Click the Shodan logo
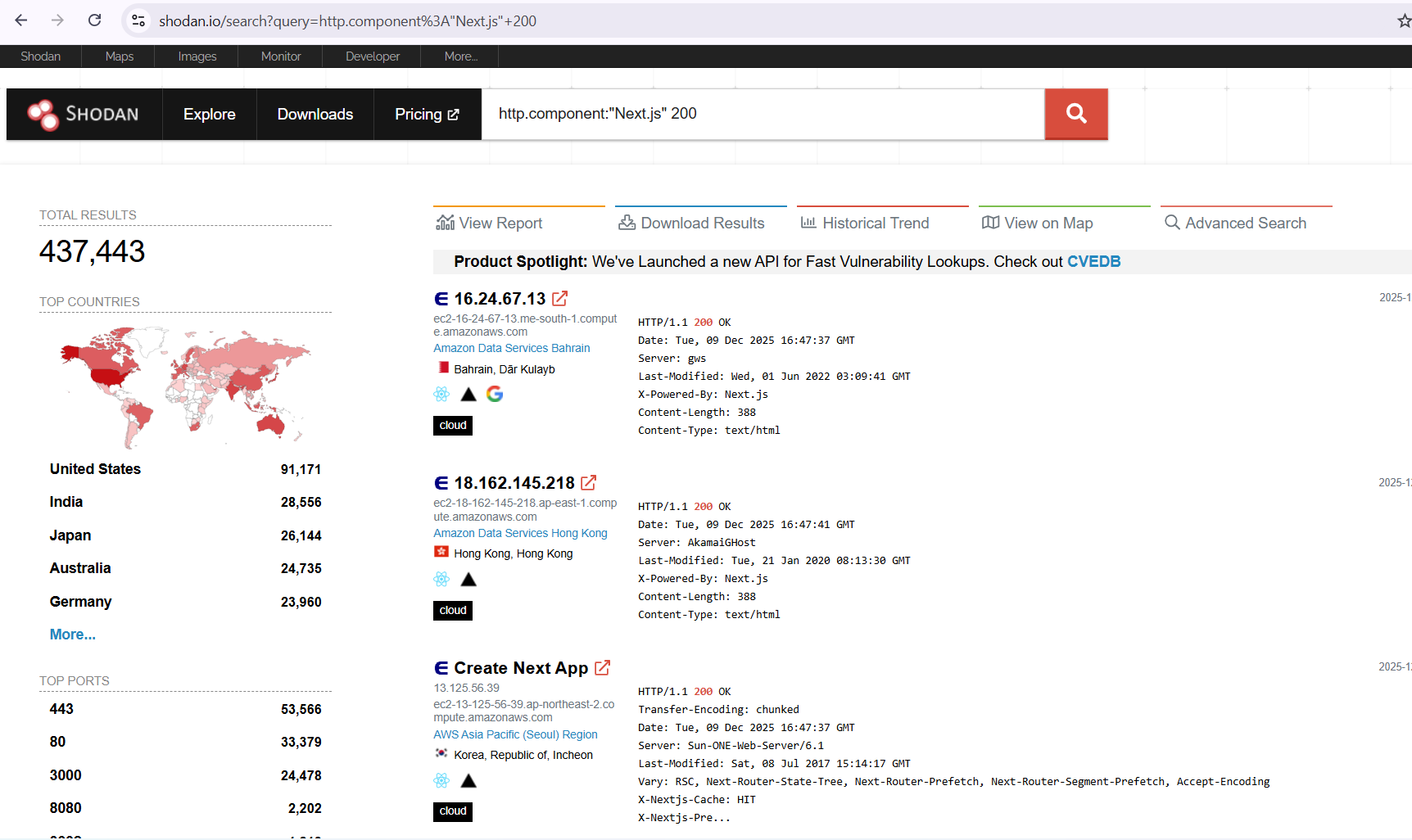1412x840 pixels. click(x=84, y=115)
